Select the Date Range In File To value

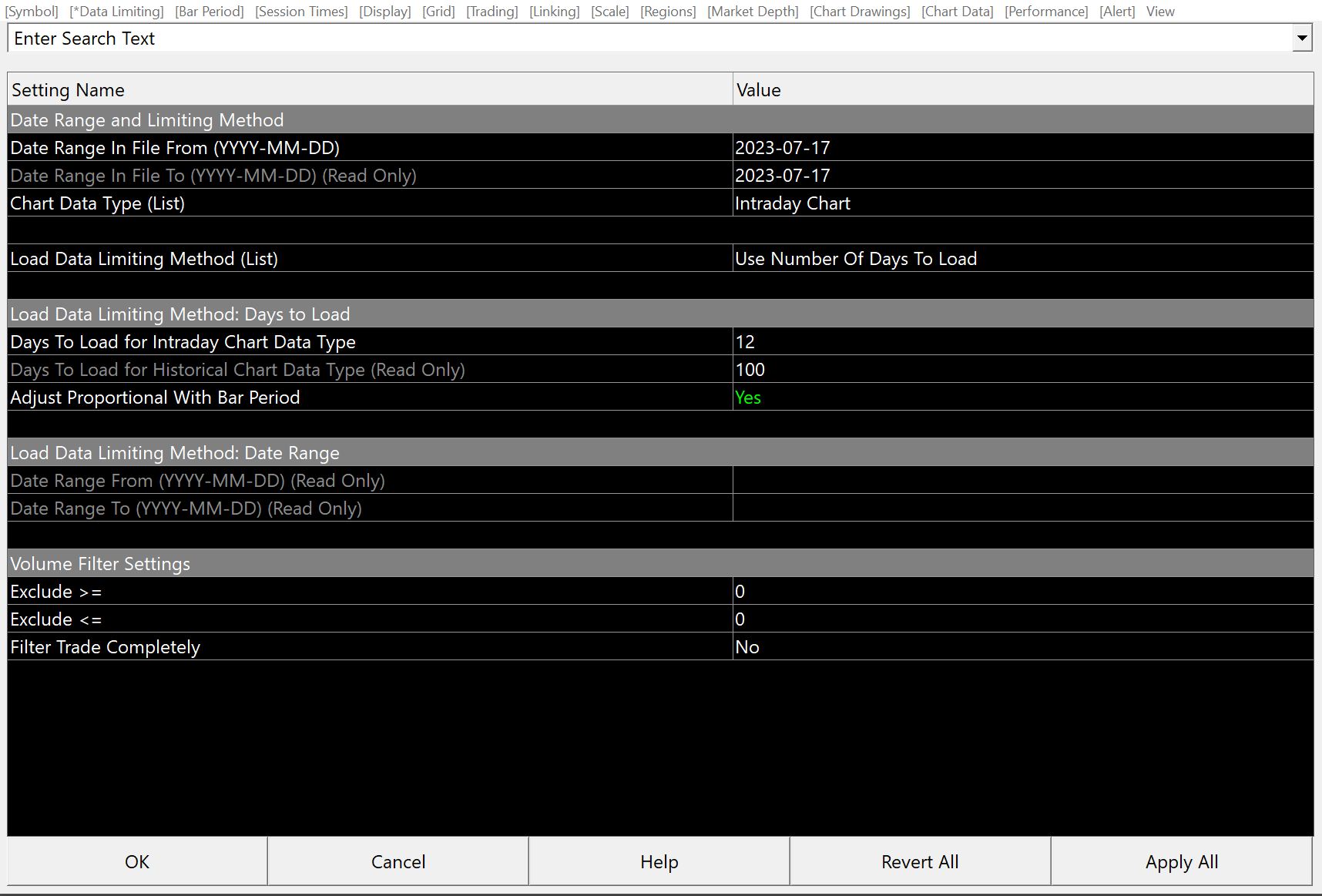(1023, 175)
